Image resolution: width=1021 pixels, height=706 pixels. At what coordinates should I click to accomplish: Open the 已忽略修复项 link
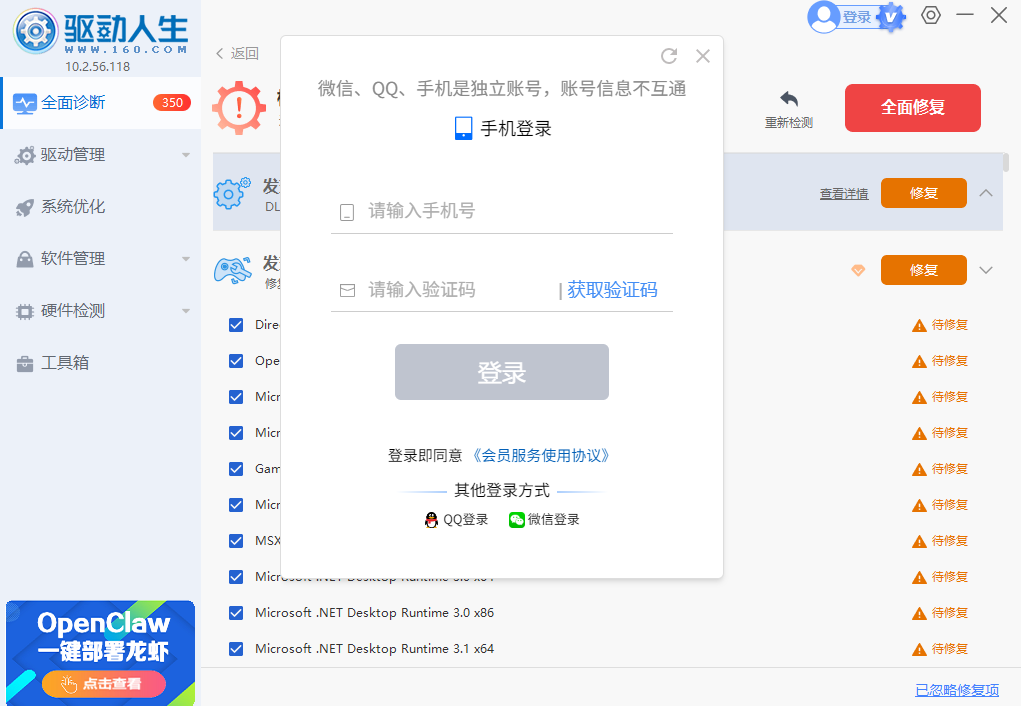click(957, 690)
